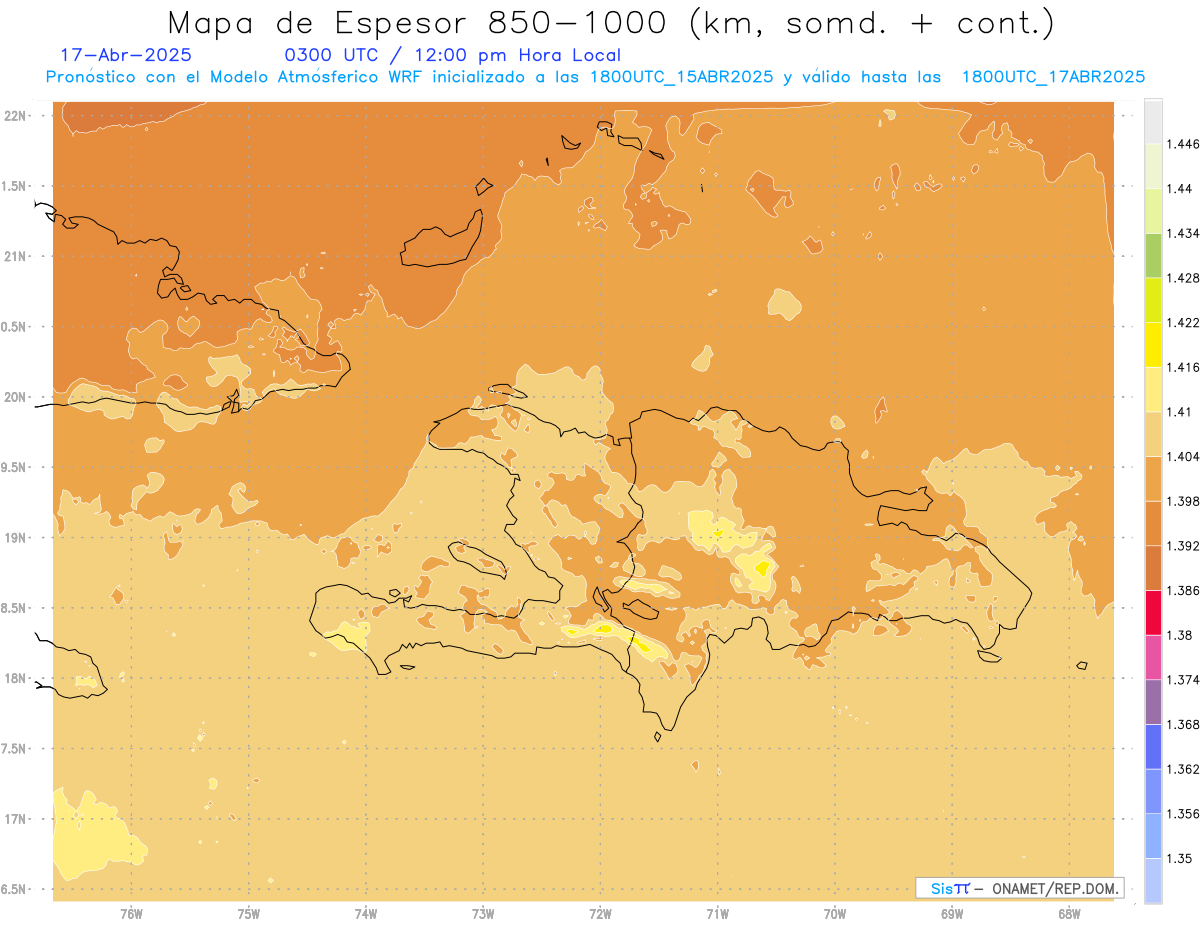Click the '70W' longitude label
Screen dimensions: 1200x927
pyautogui.click(x=835, y=914)
